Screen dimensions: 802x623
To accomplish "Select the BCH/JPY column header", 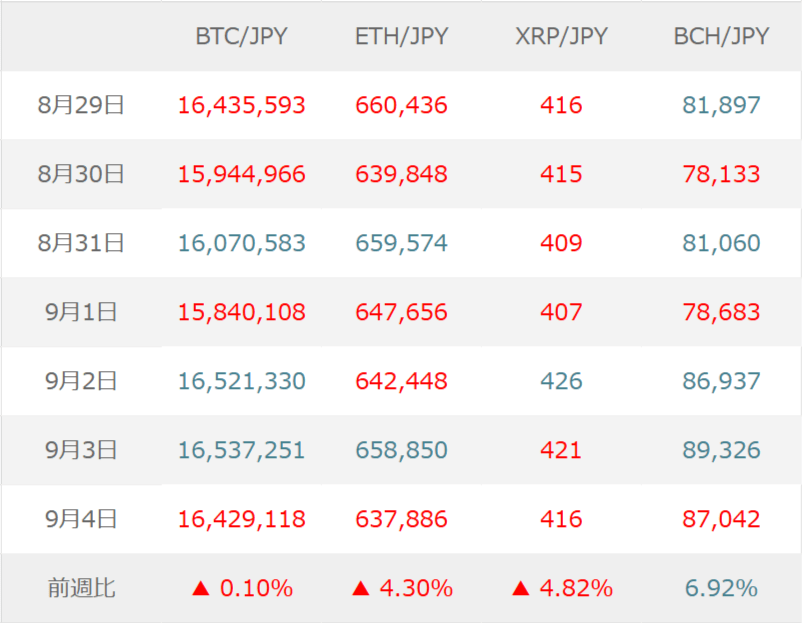I will (x=721, y=37).
